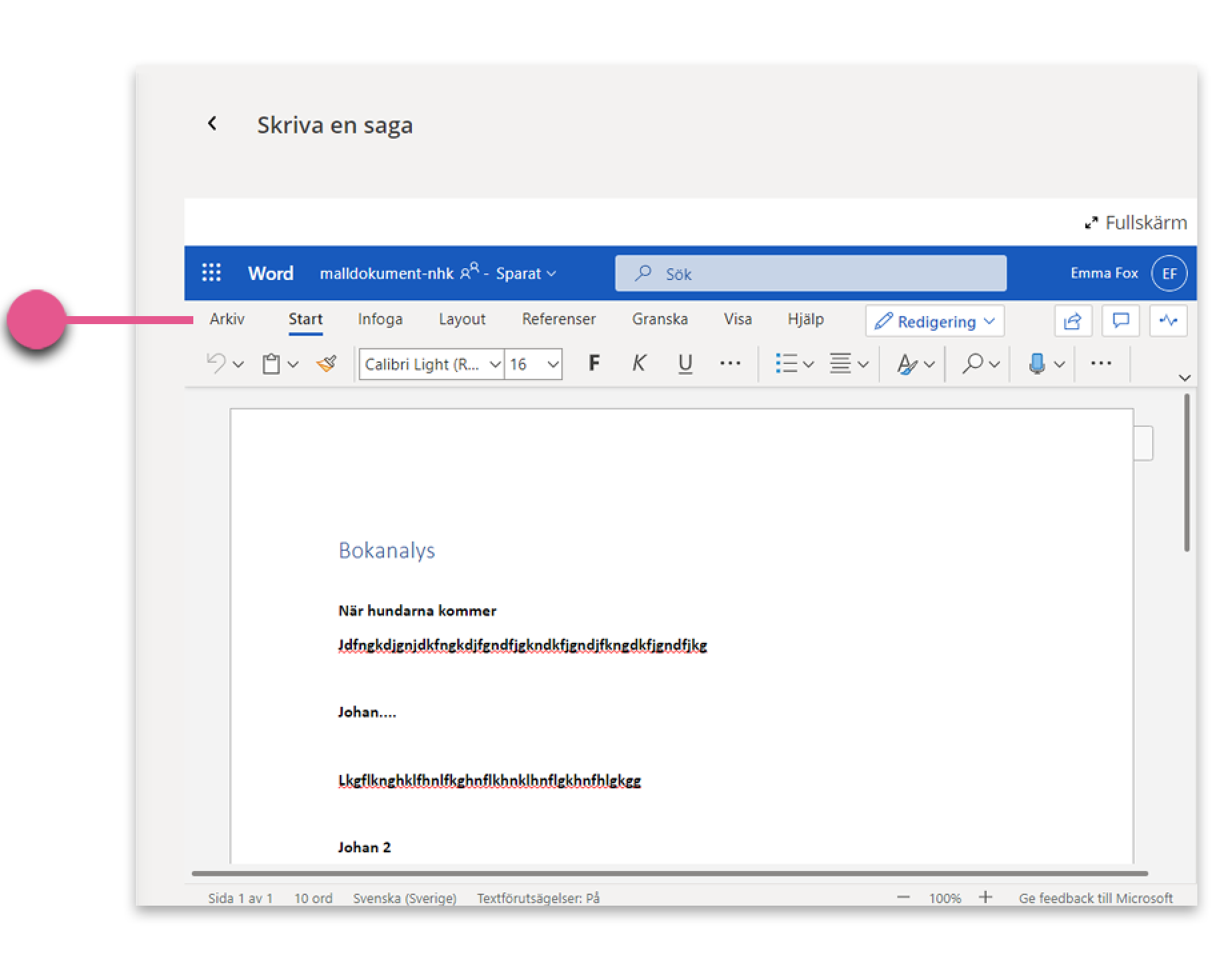The image size is (1232, 955).
Task: Switch to the Granska tab
Action: point(660,319)
